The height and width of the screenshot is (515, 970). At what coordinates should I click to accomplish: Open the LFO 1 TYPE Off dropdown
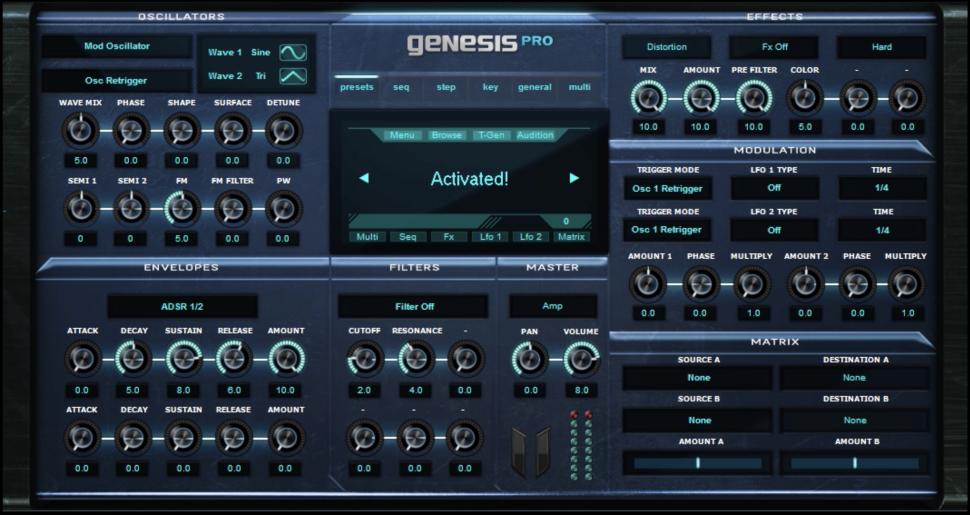775,188
